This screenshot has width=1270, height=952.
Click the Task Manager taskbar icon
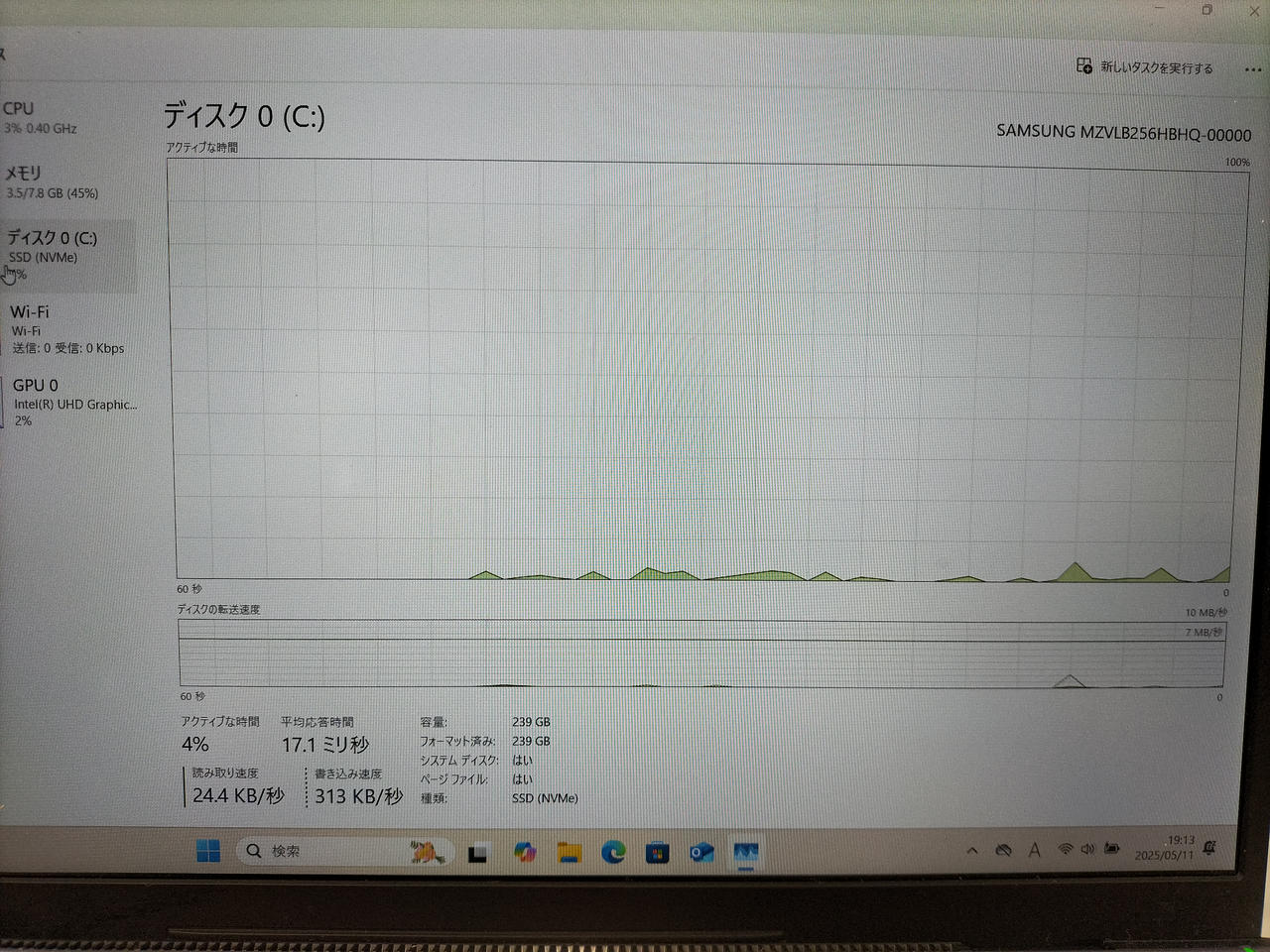(745, 853)
